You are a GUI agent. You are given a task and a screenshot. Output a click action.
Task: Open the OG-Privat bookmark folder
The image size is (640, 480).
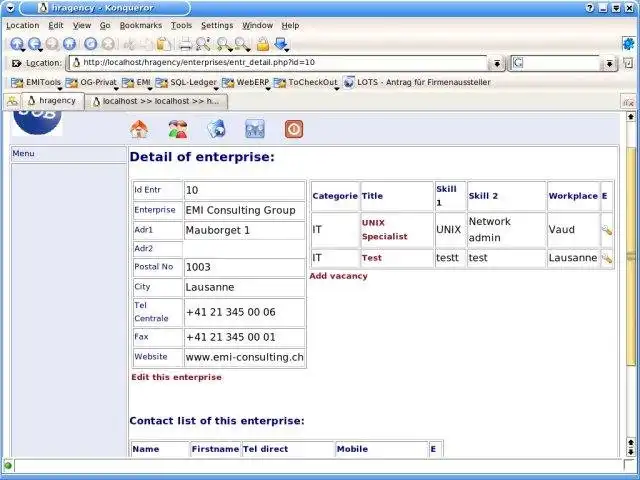(91, 82)
